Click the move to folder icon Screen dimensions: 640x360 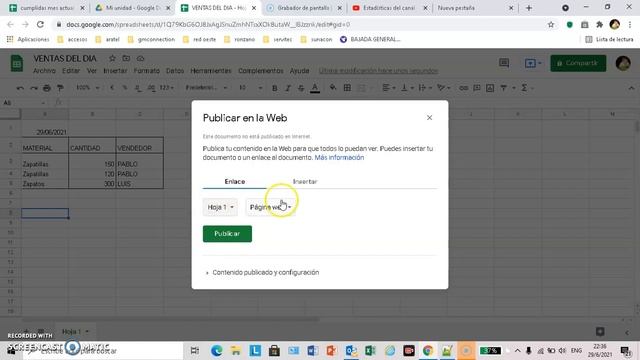(126, 58)
